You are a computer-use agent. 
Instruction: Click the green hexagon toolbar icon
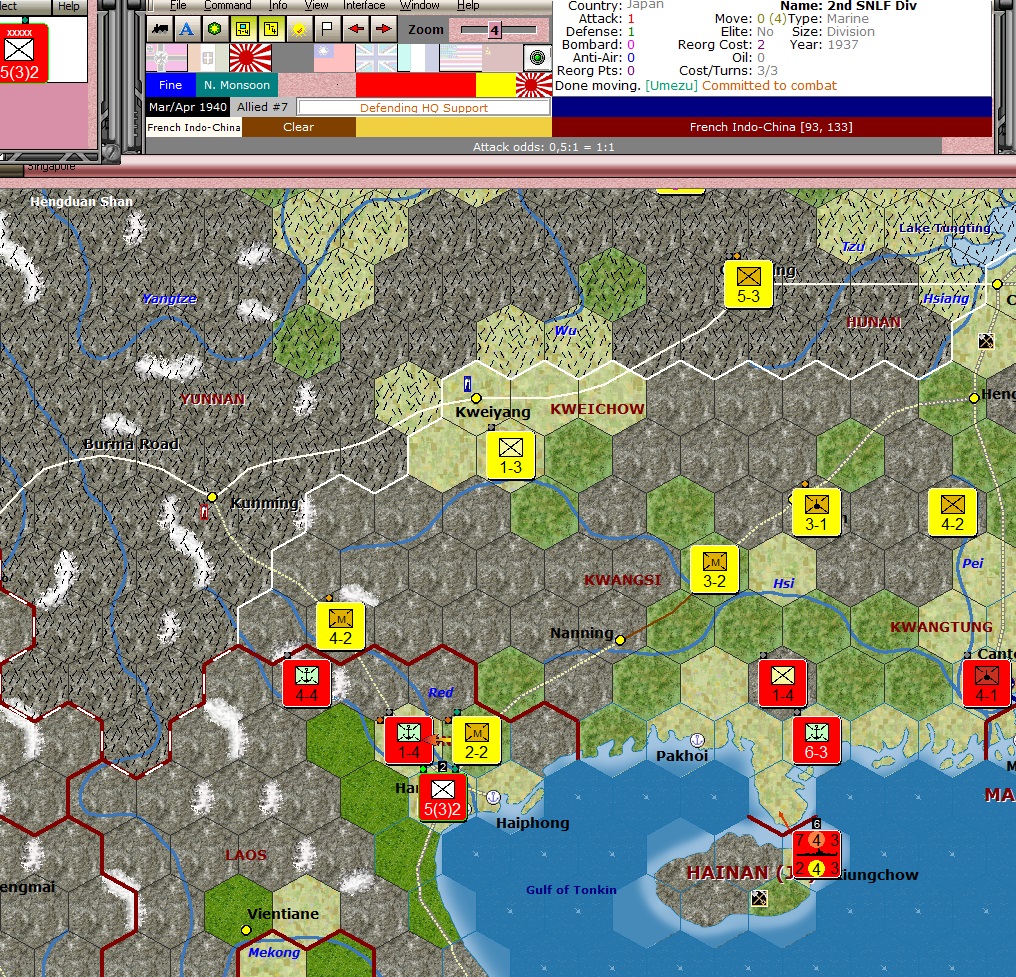[x=214, y=29]
